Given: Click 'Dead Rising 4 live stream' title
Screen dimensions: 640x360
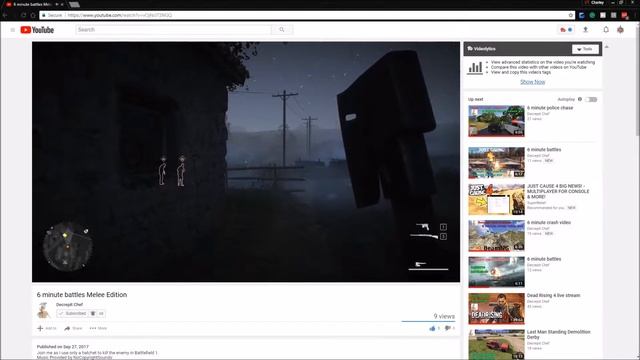Looking at the screenshot, I should pos(553,295).
